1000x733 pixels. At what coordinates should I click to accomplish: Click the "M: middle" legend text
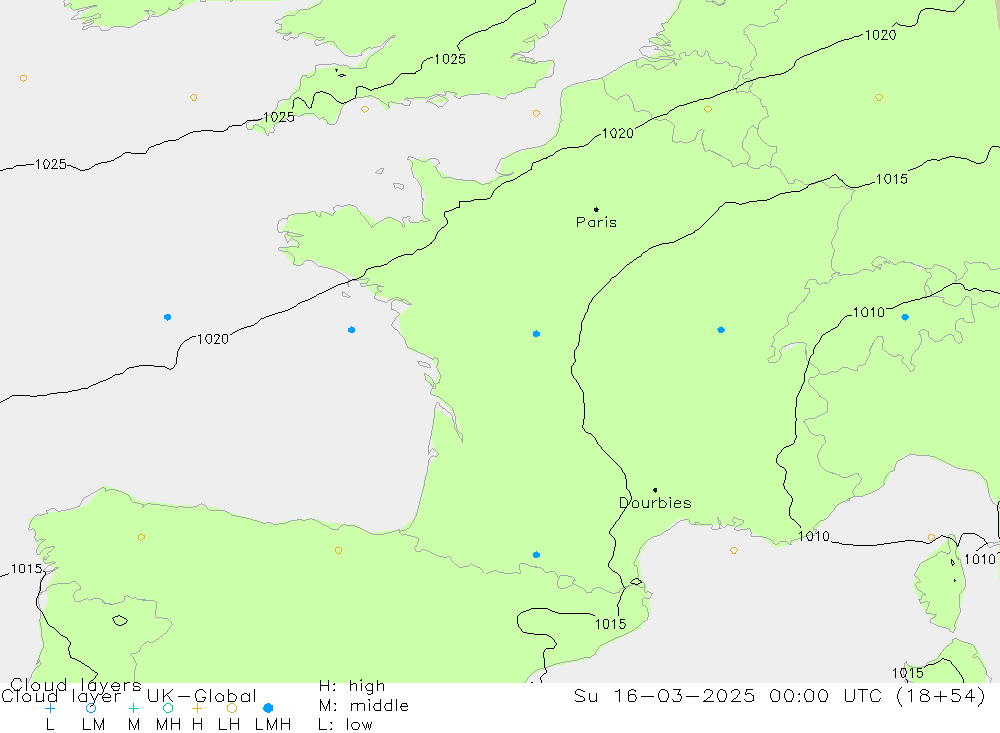point(364,706)
